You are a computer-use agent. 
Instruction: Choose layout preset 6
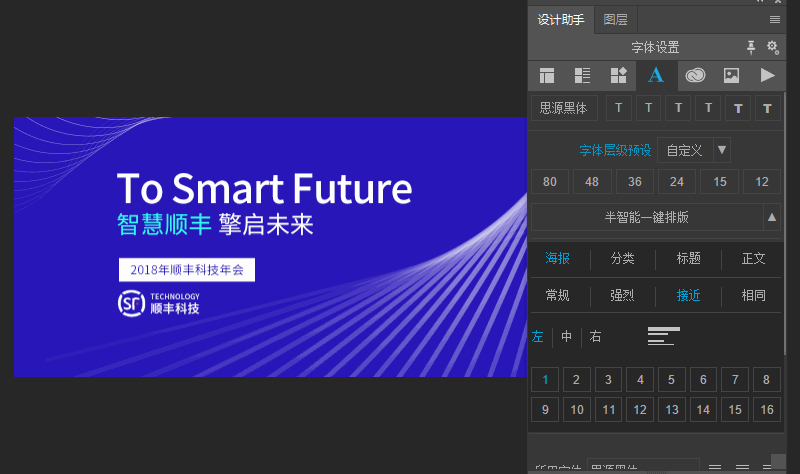point(703,380)
